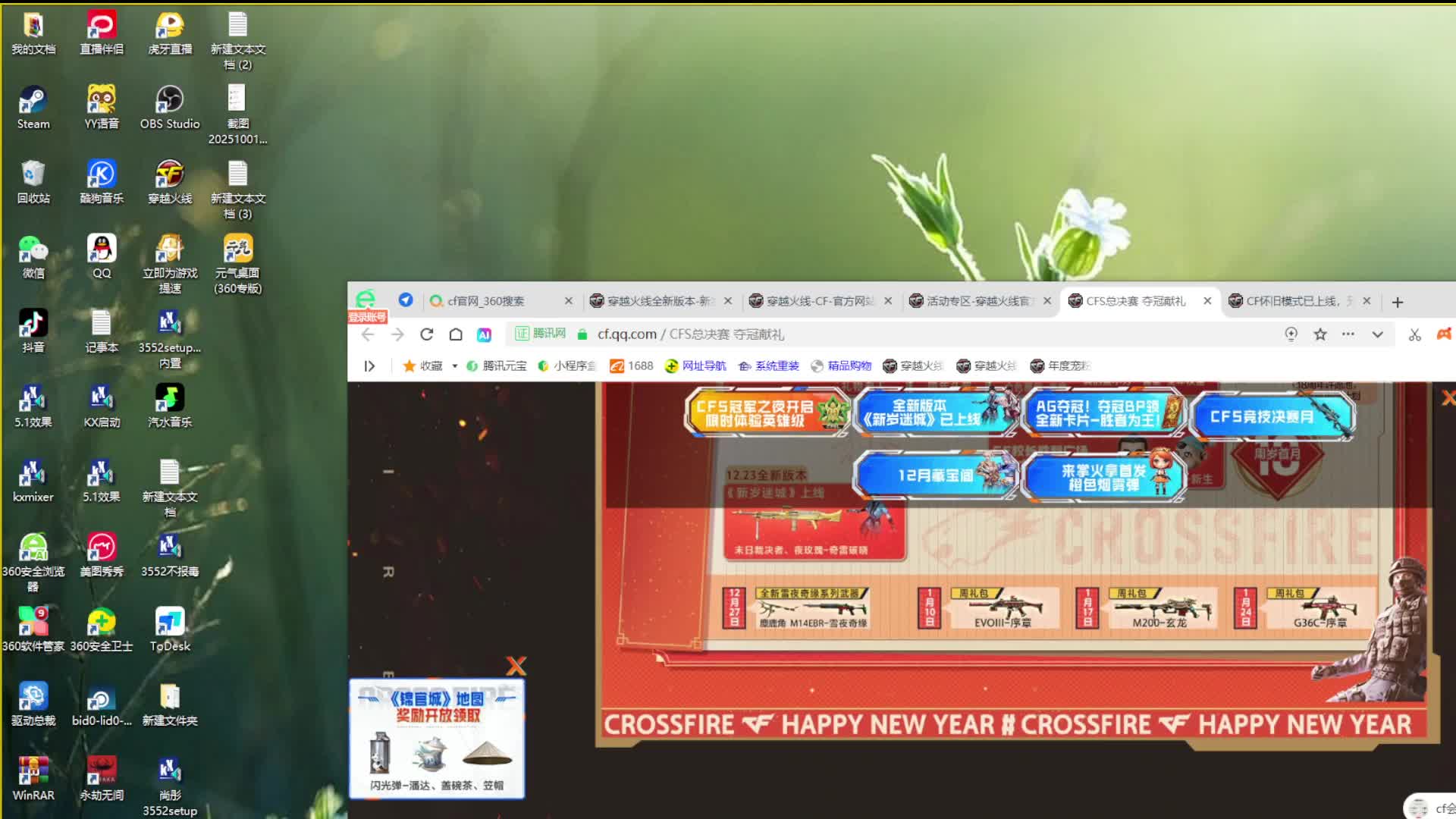The image size is (1456, 819).
Task: Click the scissors screenshot tool icon
Action: (1414, 334)
